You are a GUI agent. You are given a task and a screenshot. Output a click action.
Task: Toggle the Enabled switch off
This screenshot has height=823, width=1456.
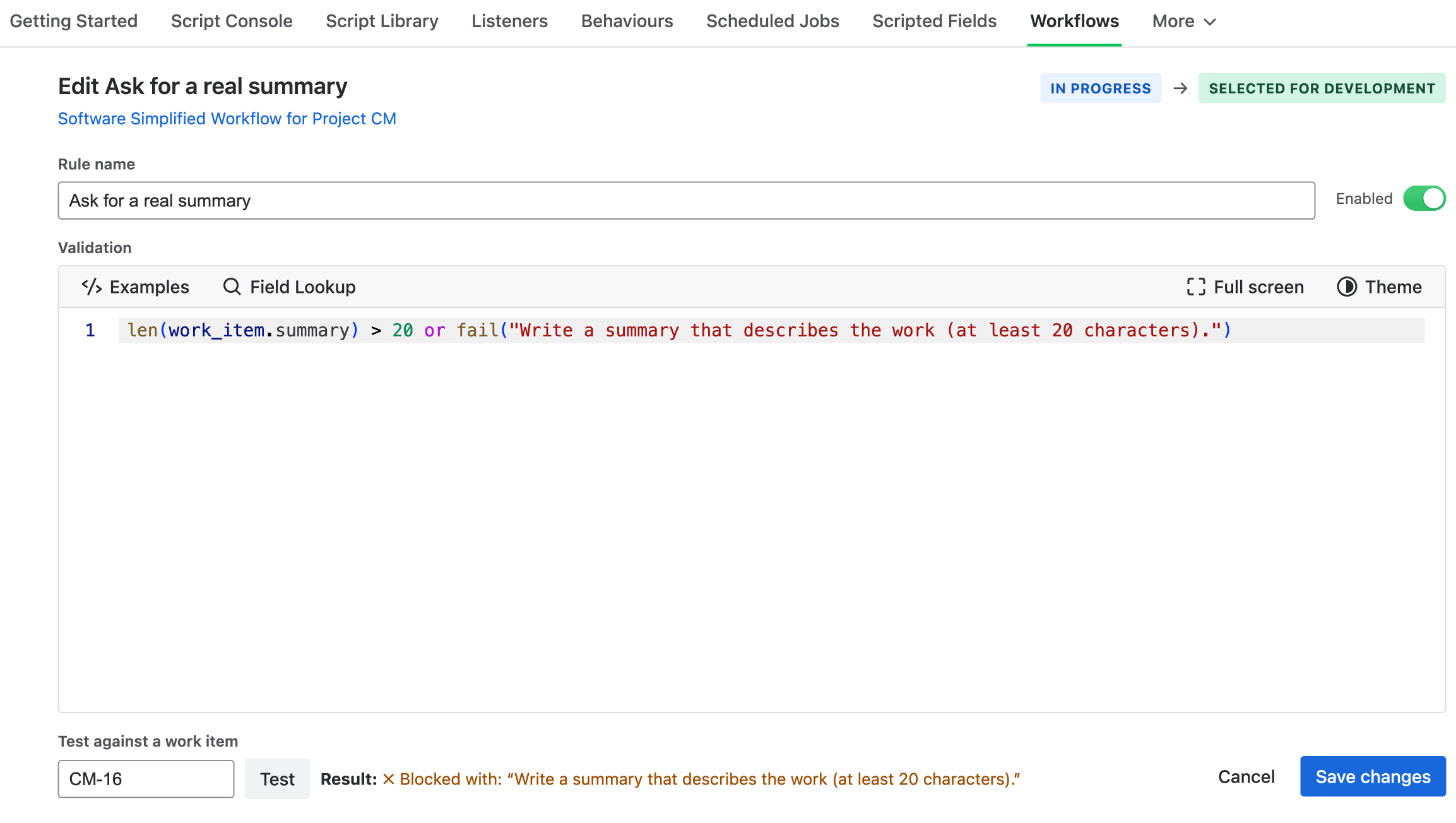click(1424, 199)
